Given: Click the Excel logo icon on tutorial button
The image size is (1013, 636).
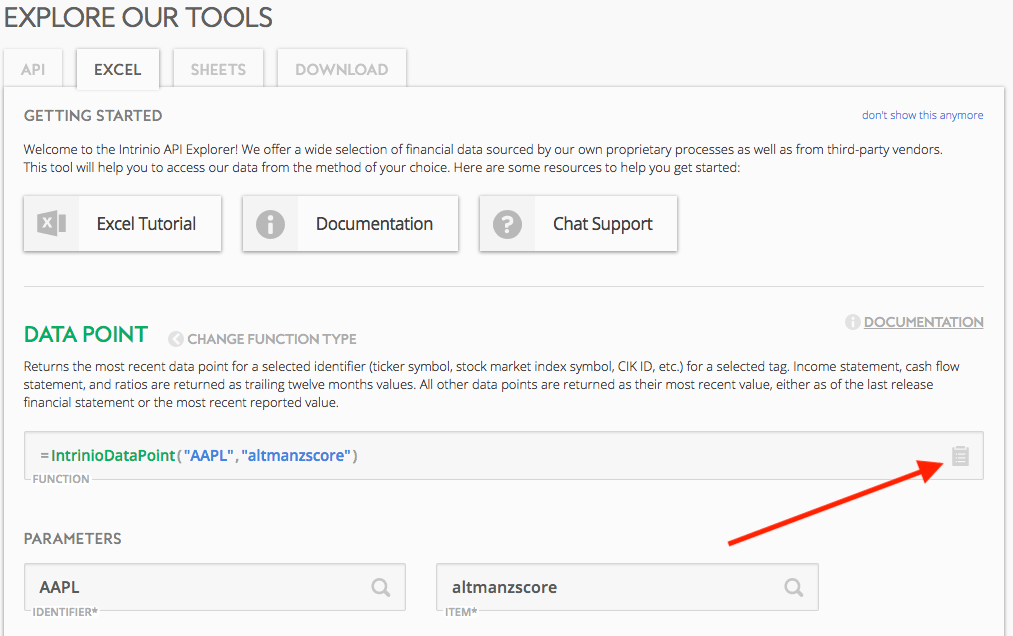Looking at the screenshot, I should [52, 224].
